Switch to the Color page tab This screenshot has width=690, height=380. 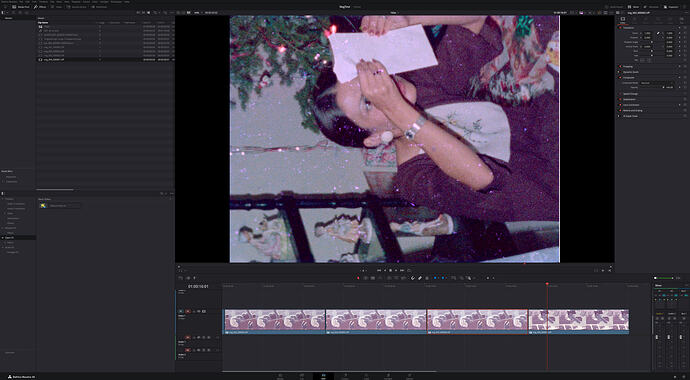367,376
